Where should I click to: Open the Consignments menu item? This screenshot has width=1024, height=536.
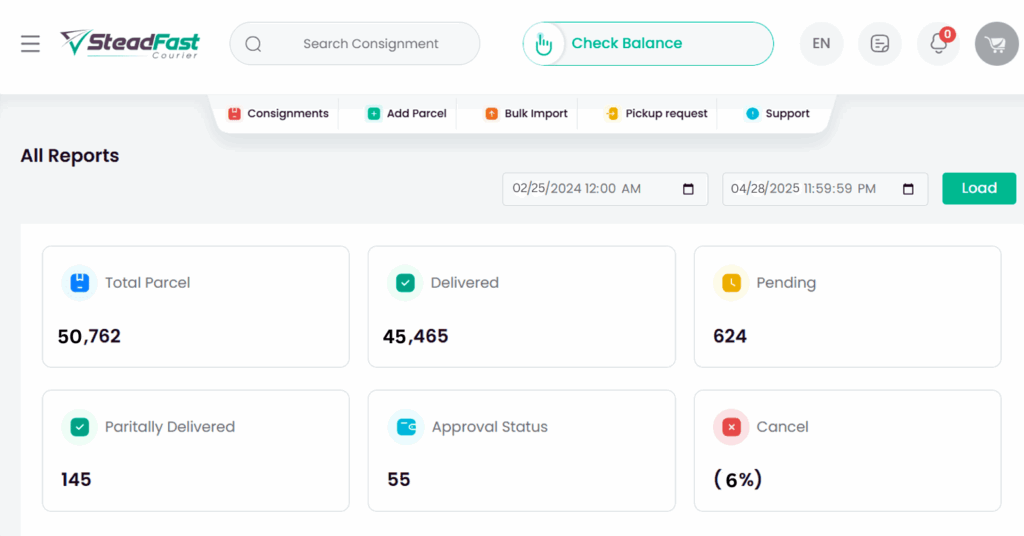tap(278, 114)
